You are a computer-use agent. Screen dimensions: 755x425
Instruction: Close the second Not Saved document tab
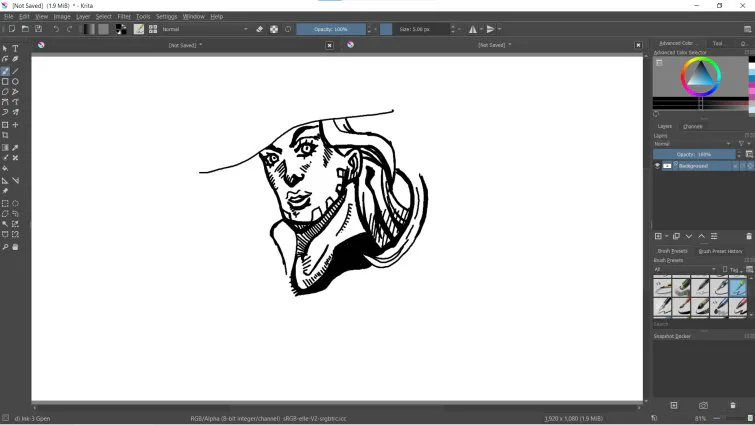[x=638, y=45]
